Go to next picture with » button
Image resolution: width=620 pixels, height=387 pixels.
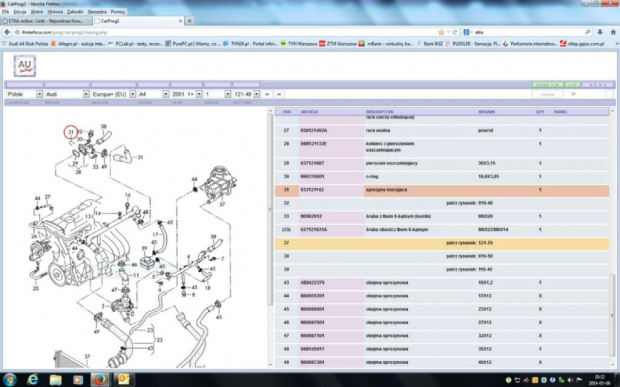[279, 94]
